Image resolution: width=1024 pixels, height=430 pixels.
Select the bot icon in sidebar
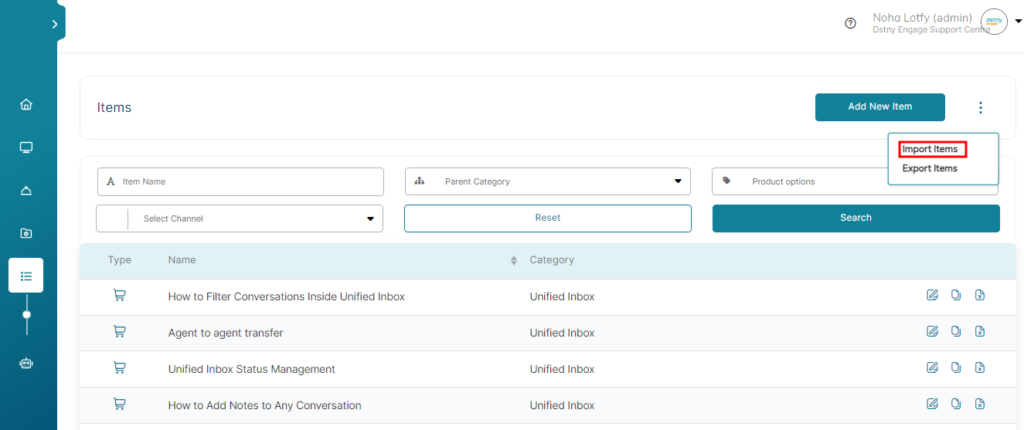click(x=26, y=364)
